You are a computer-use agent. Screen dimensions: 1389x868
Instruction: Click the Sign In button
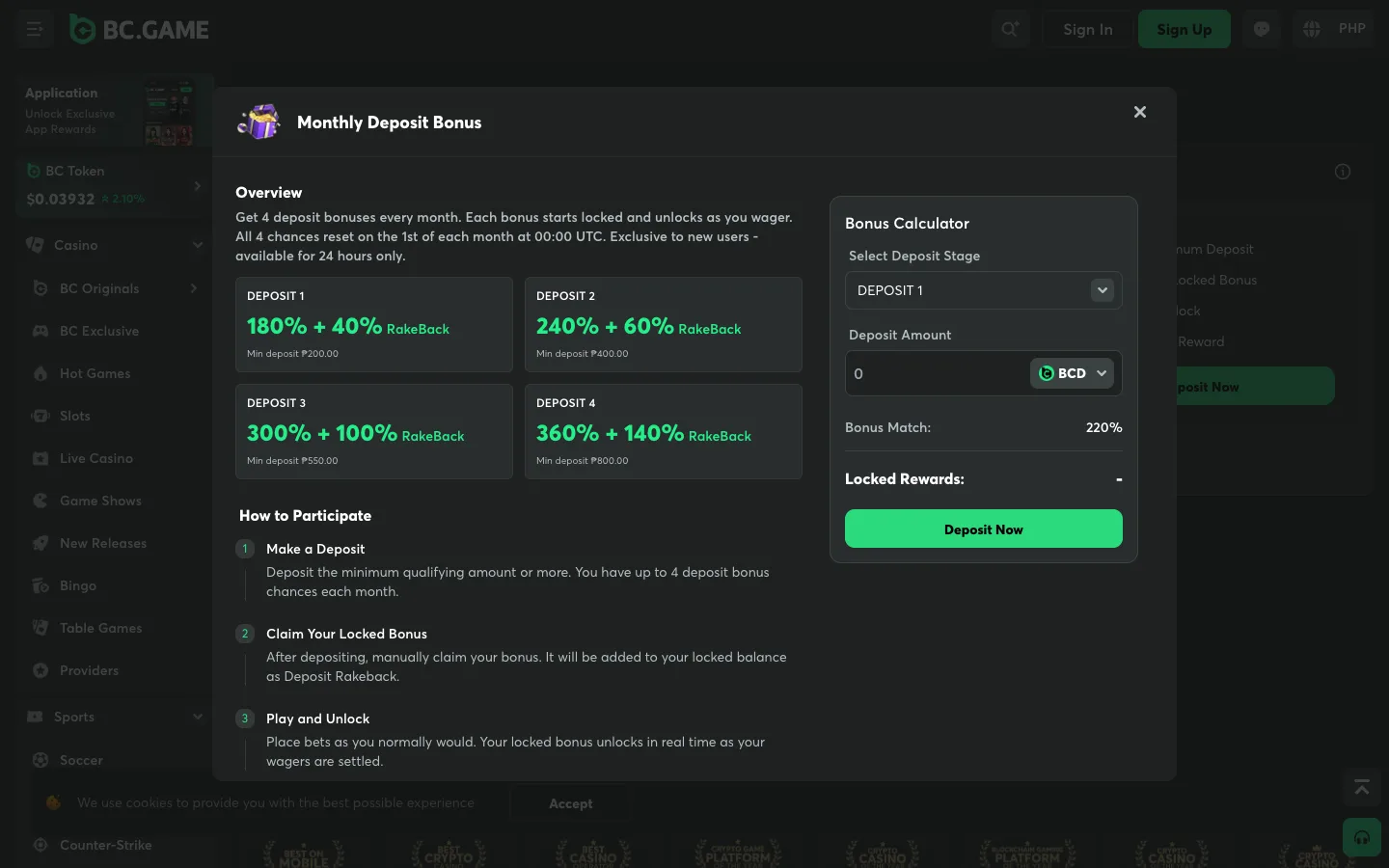coord(1087,29)
